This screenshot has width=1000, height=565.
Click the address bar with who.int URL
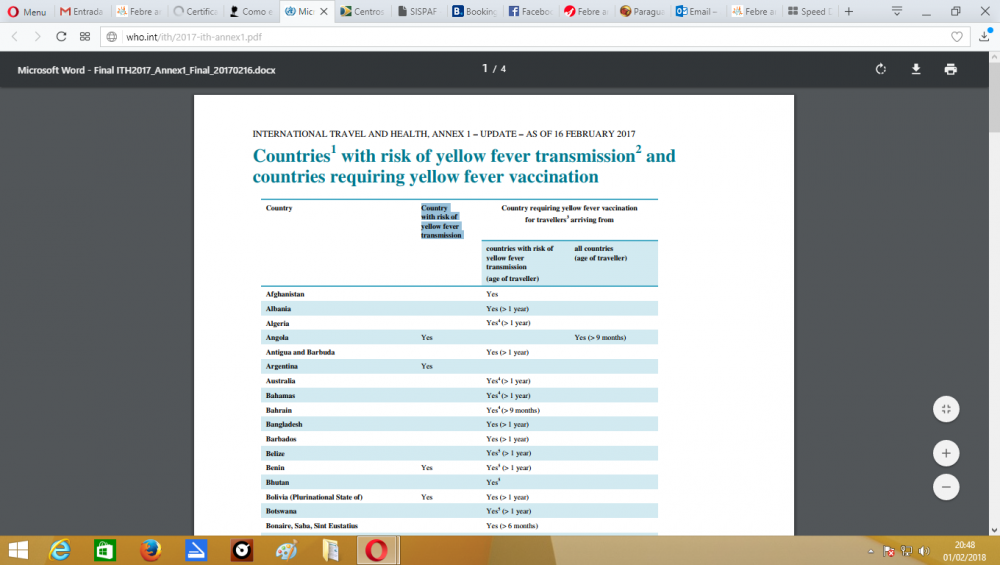tap(500, 36)
